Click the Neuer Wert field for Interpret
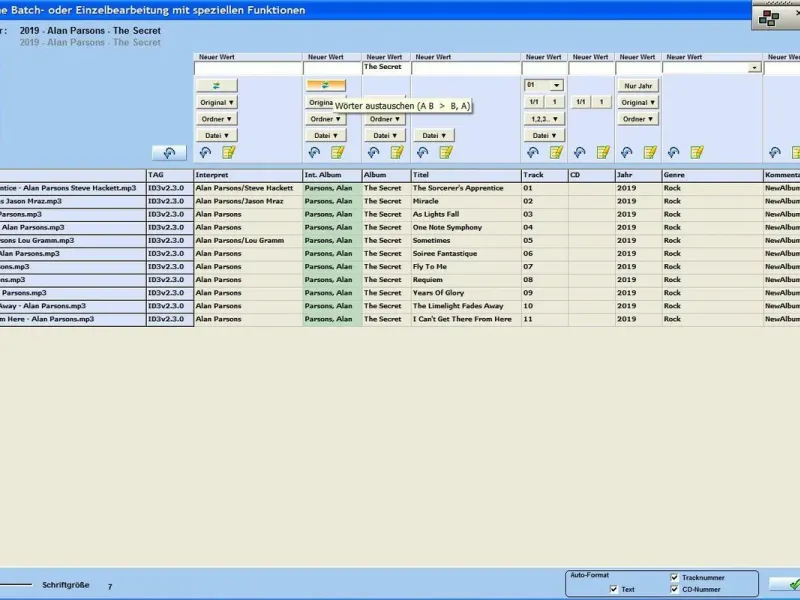Viewport: 800px width, 600px height. [248, 68]
